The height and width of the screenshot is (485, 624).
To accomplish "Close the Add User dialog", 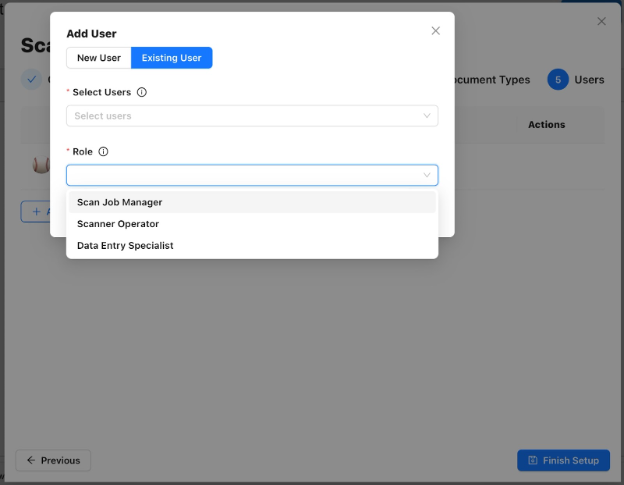I will [435, 31].
